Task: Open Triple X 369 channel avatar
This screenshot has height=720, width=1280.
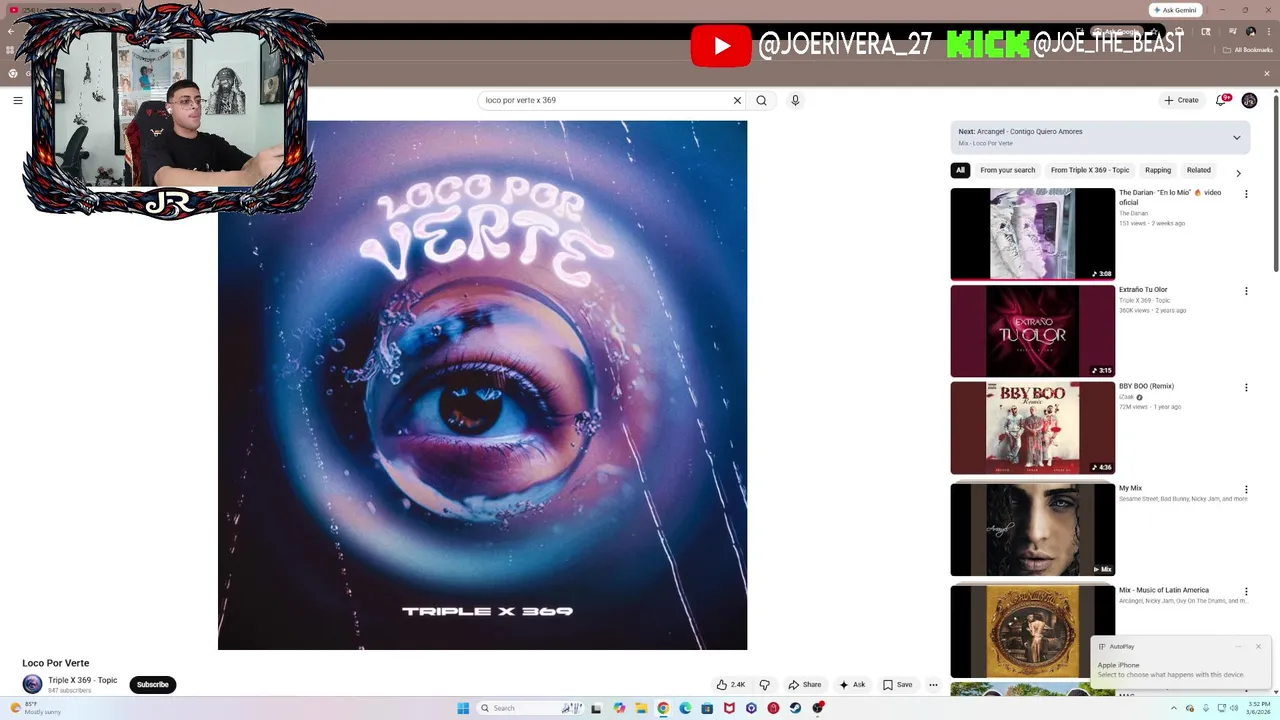Action: click(x=32, y=684)
